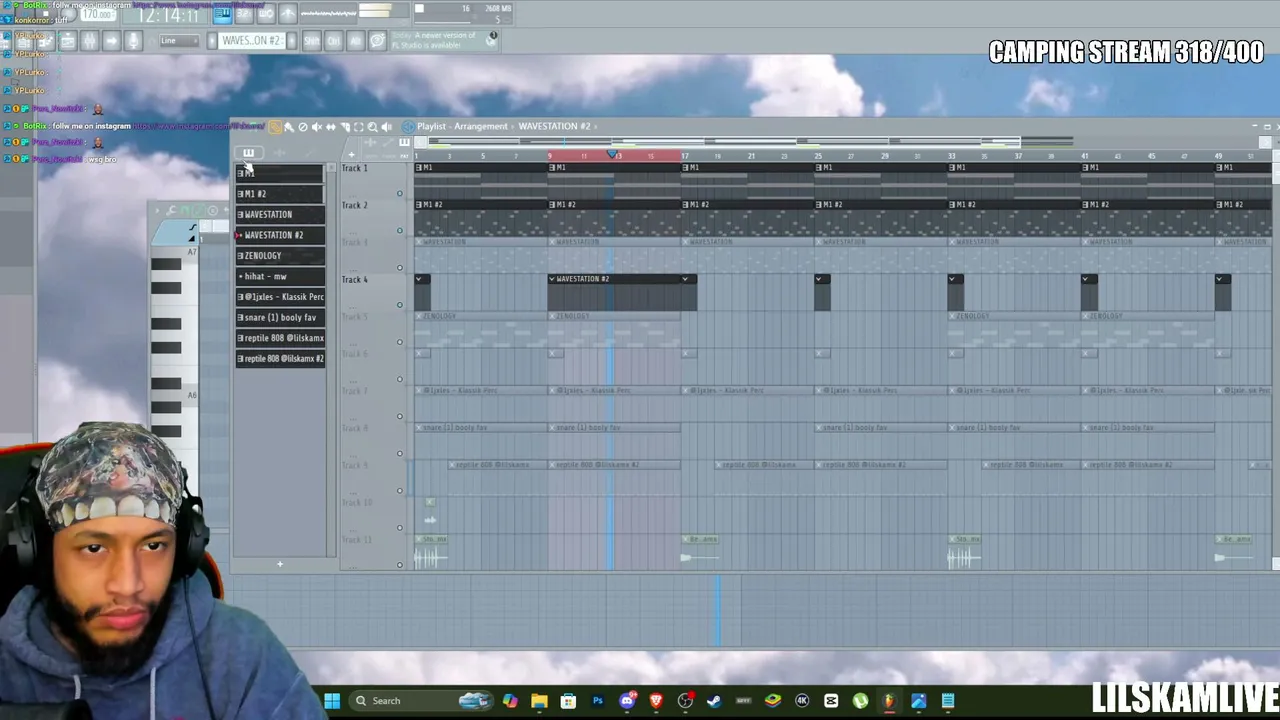Screen dimensions: 1280x720
Task: Select the Mute tool in Playlist toolbar
Action: (317, 127)
